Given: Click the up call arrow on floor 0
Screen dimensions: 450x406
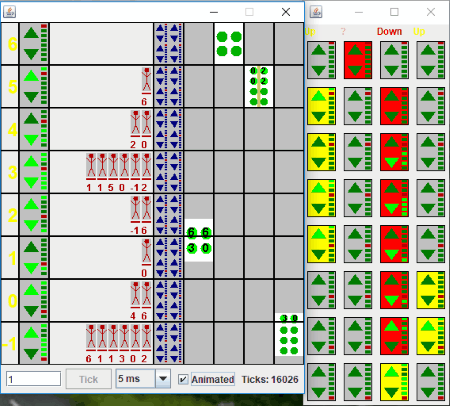Looking at the screenshot, I should click(31, 290).
